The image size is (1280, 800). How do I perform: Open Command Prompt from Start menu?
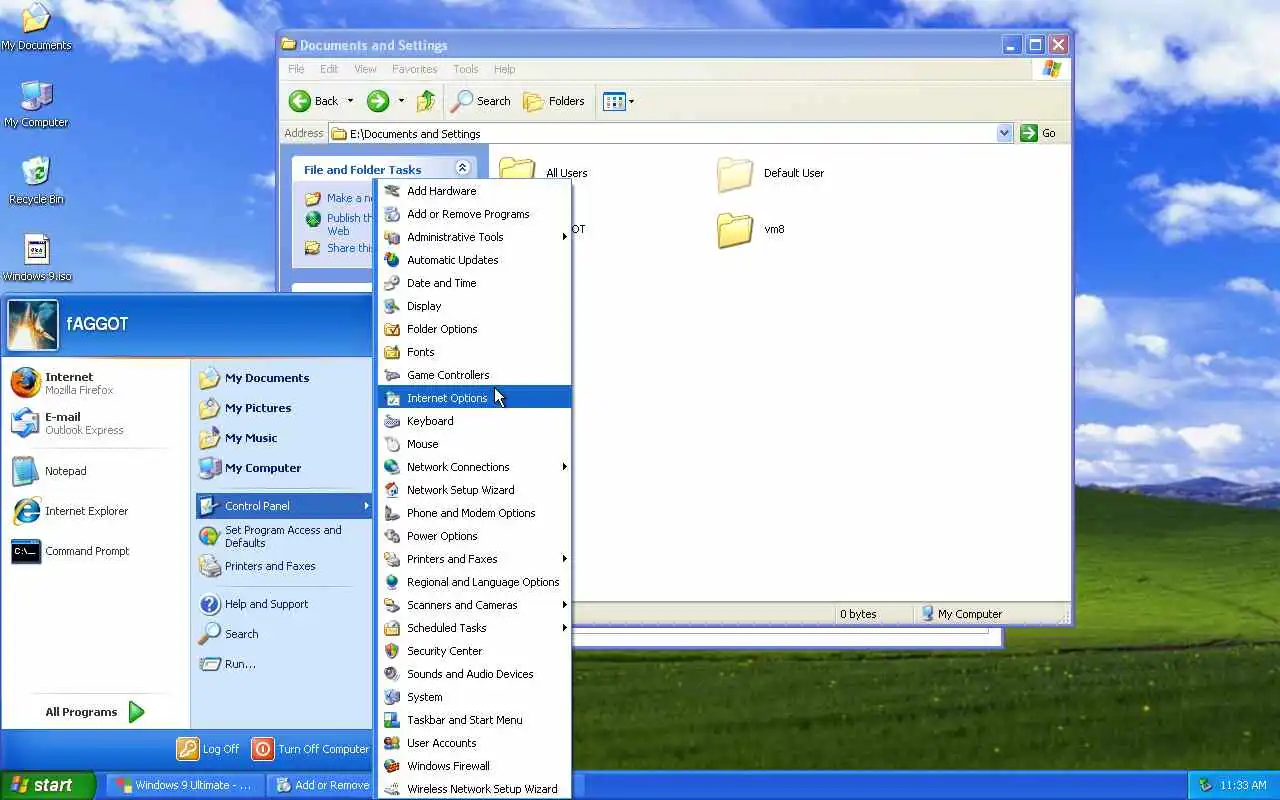click(x=96, y=551)
